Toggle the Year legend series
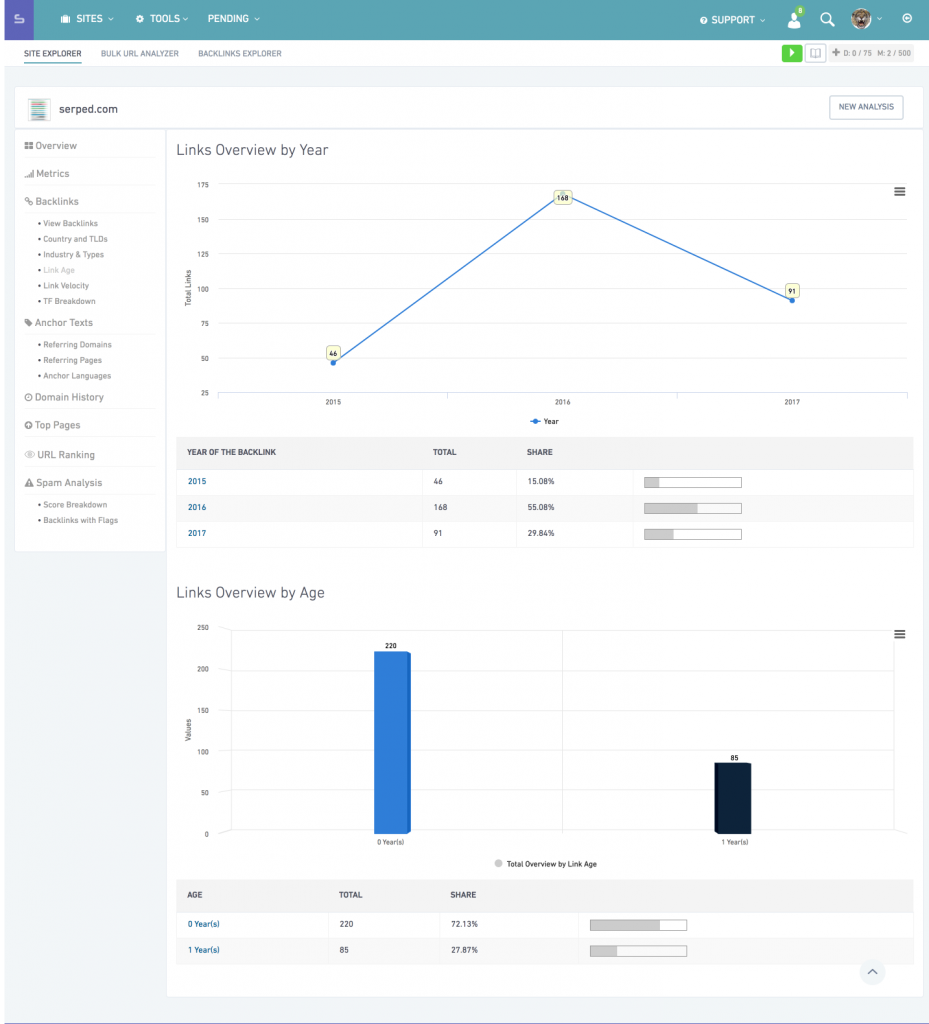929x1024 pixels. (x=544, y=421)
